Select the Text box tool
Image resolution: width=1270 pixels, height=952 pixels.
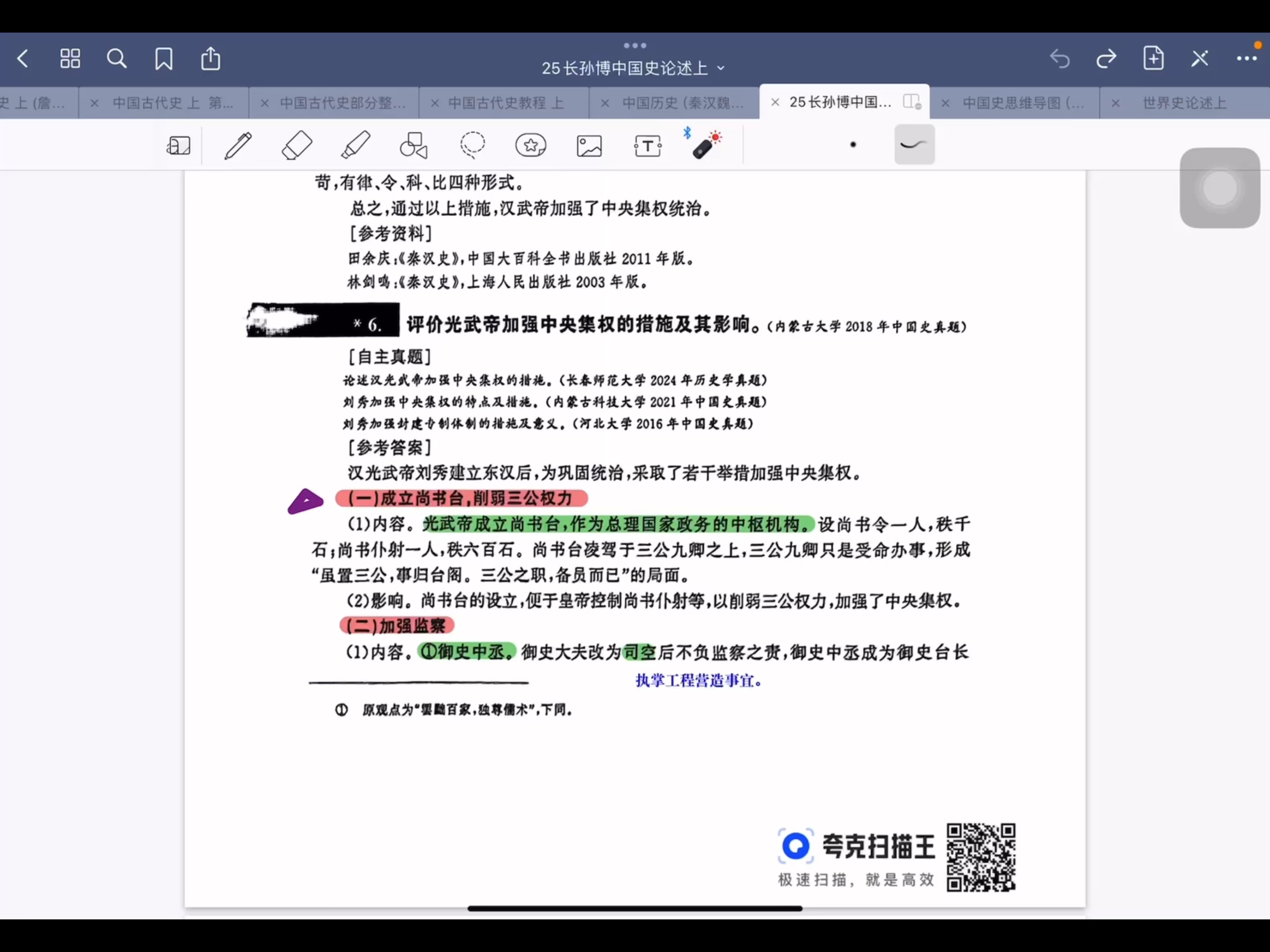(x=648, y=146)
